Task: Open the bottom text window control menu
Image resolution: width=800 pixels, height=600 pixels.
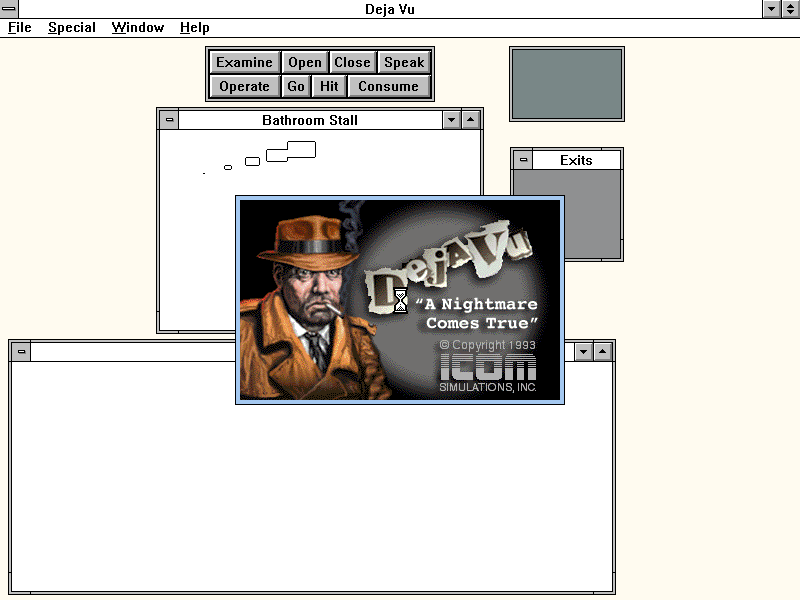Action: pos(21,352)
